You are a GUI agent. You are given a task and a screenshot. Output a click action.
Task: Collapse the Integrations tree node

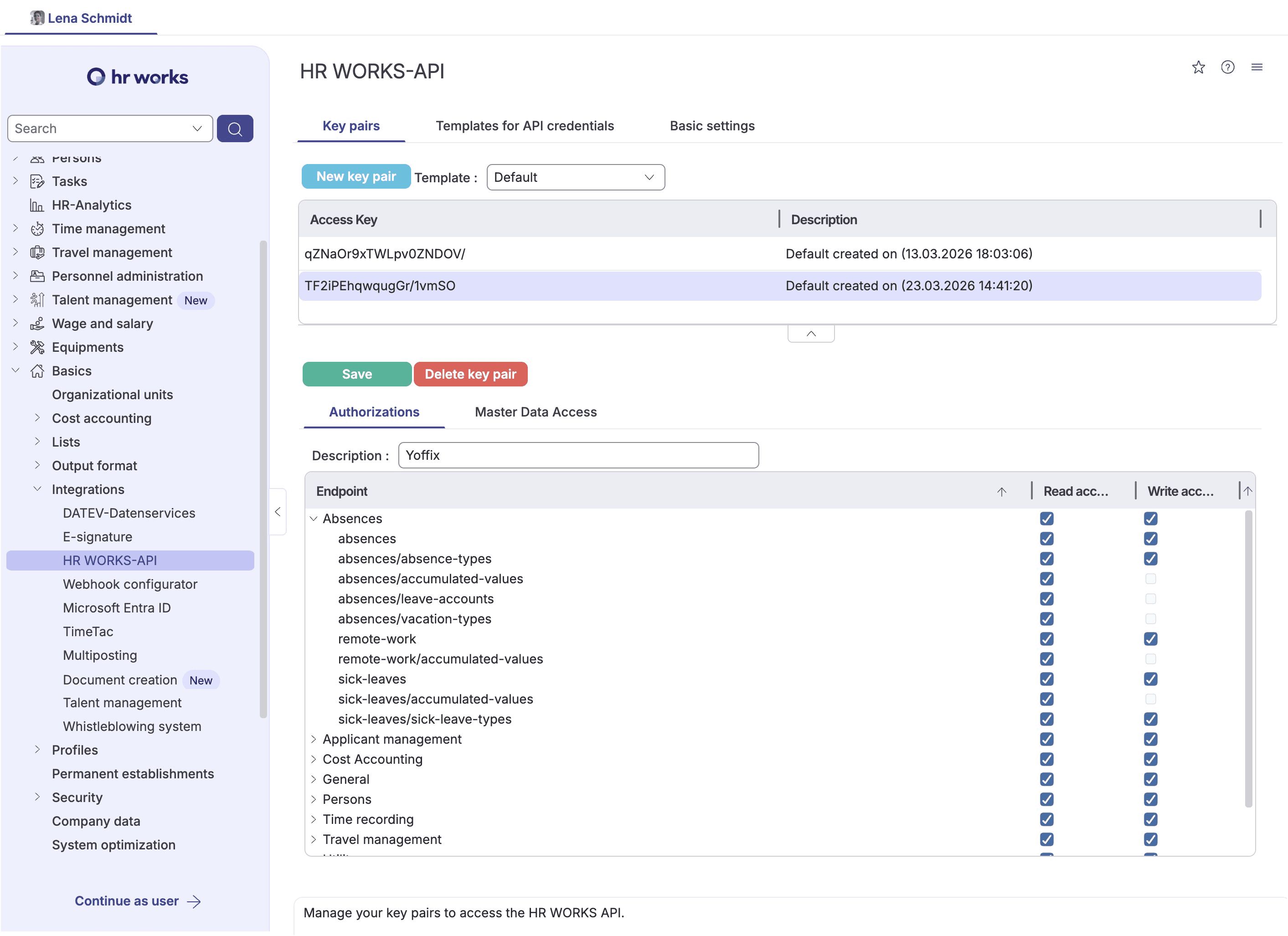(37, 489)
